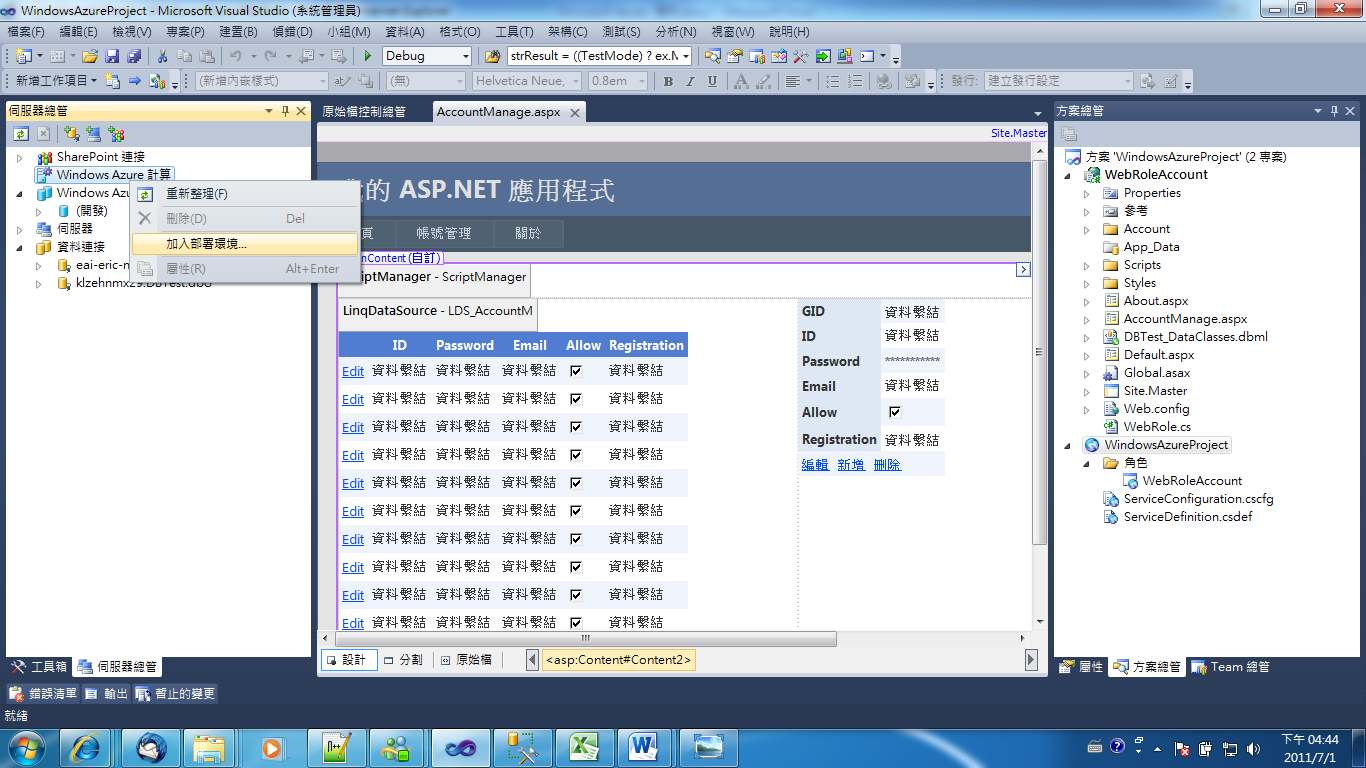This screenshot has width=1366, height=768.
Task: Expand the Account folder node
Action: (x=1087, y=229)
